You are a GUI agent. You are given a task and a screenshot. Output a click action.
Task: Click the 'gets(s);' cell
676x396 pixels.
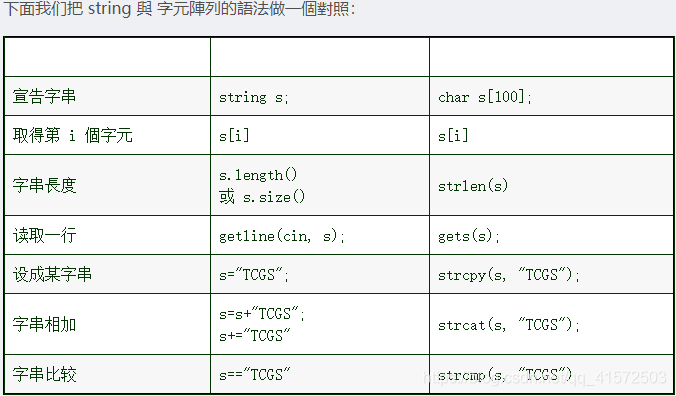[552, 235]
